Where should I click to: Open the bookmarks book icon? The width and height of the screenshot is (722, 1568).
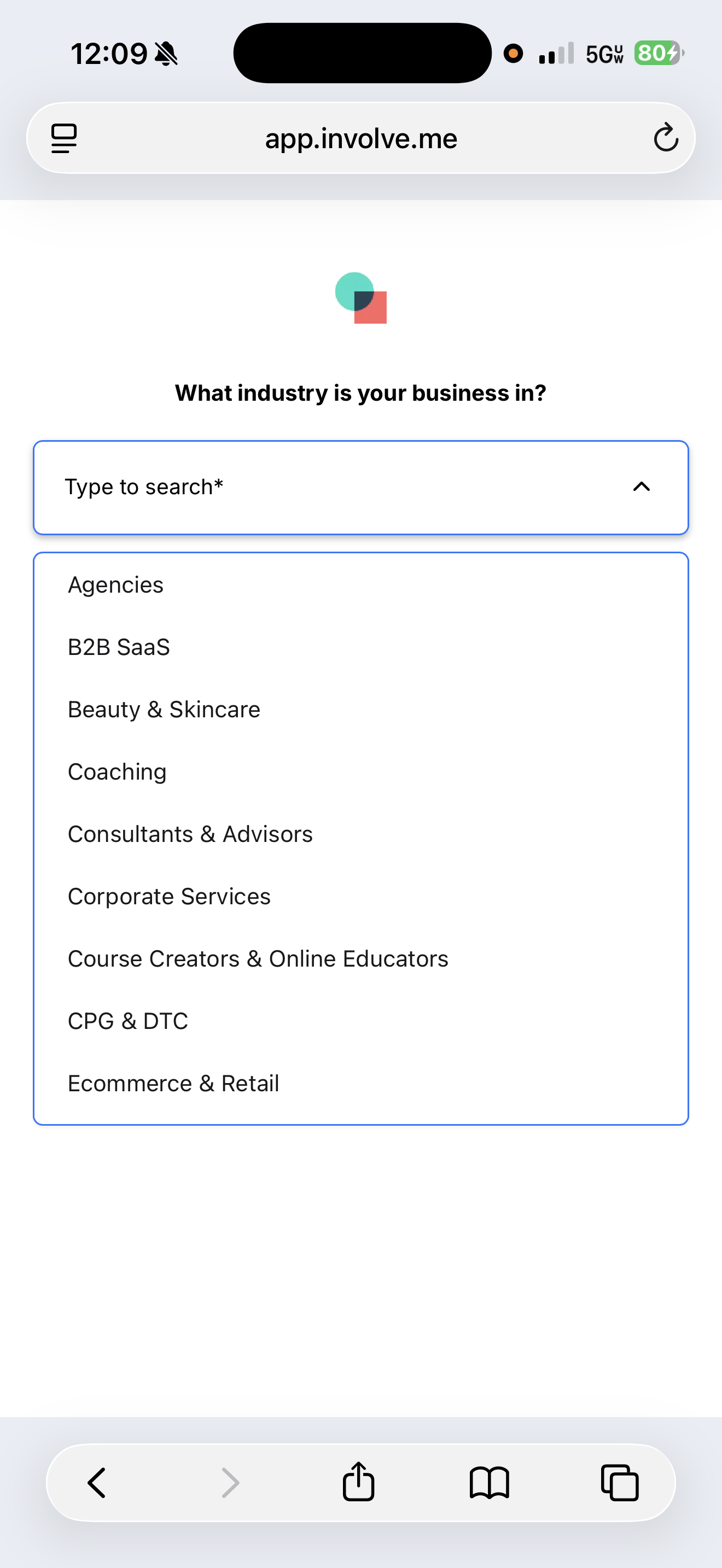[489, 1482]
